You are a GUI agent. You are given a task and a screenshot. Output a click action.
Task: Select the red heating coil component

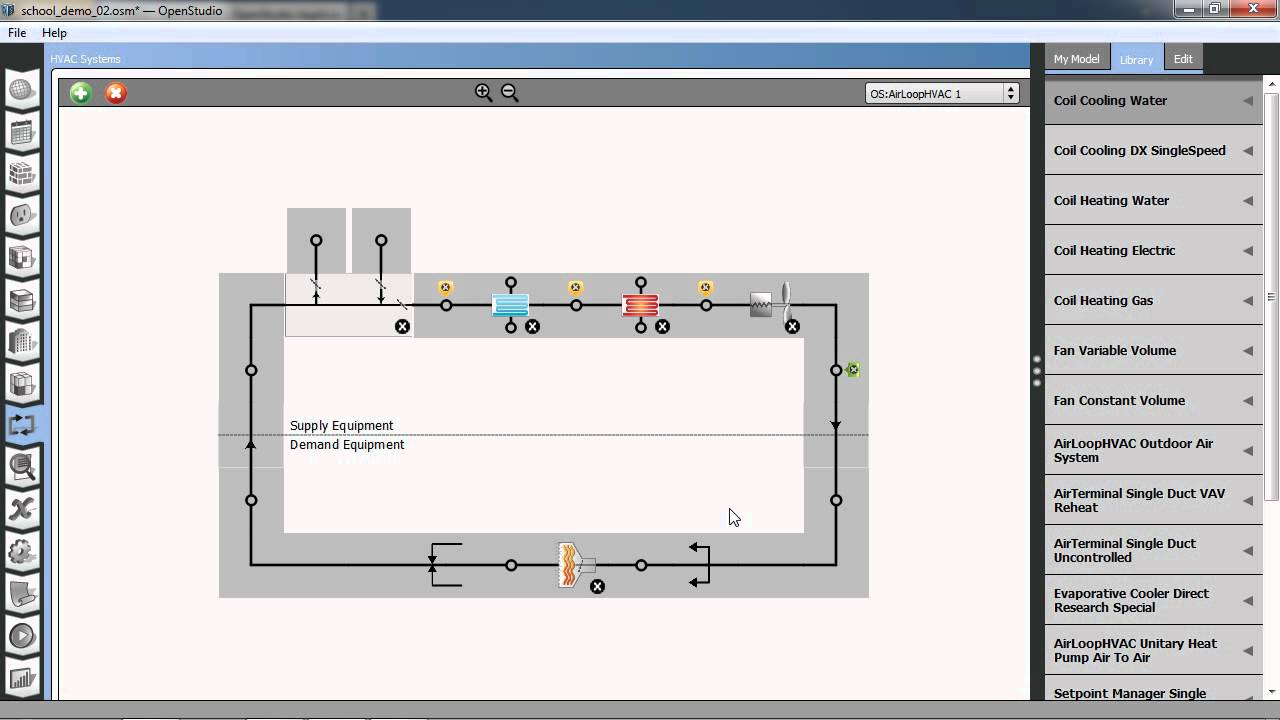pos(641,305)
